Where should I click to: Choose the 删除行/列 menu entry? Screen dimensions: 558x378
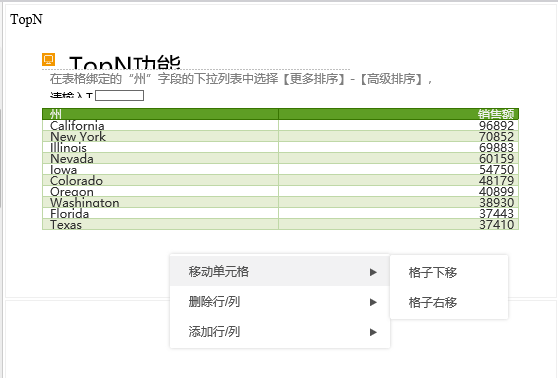click(x=280, y=302)
